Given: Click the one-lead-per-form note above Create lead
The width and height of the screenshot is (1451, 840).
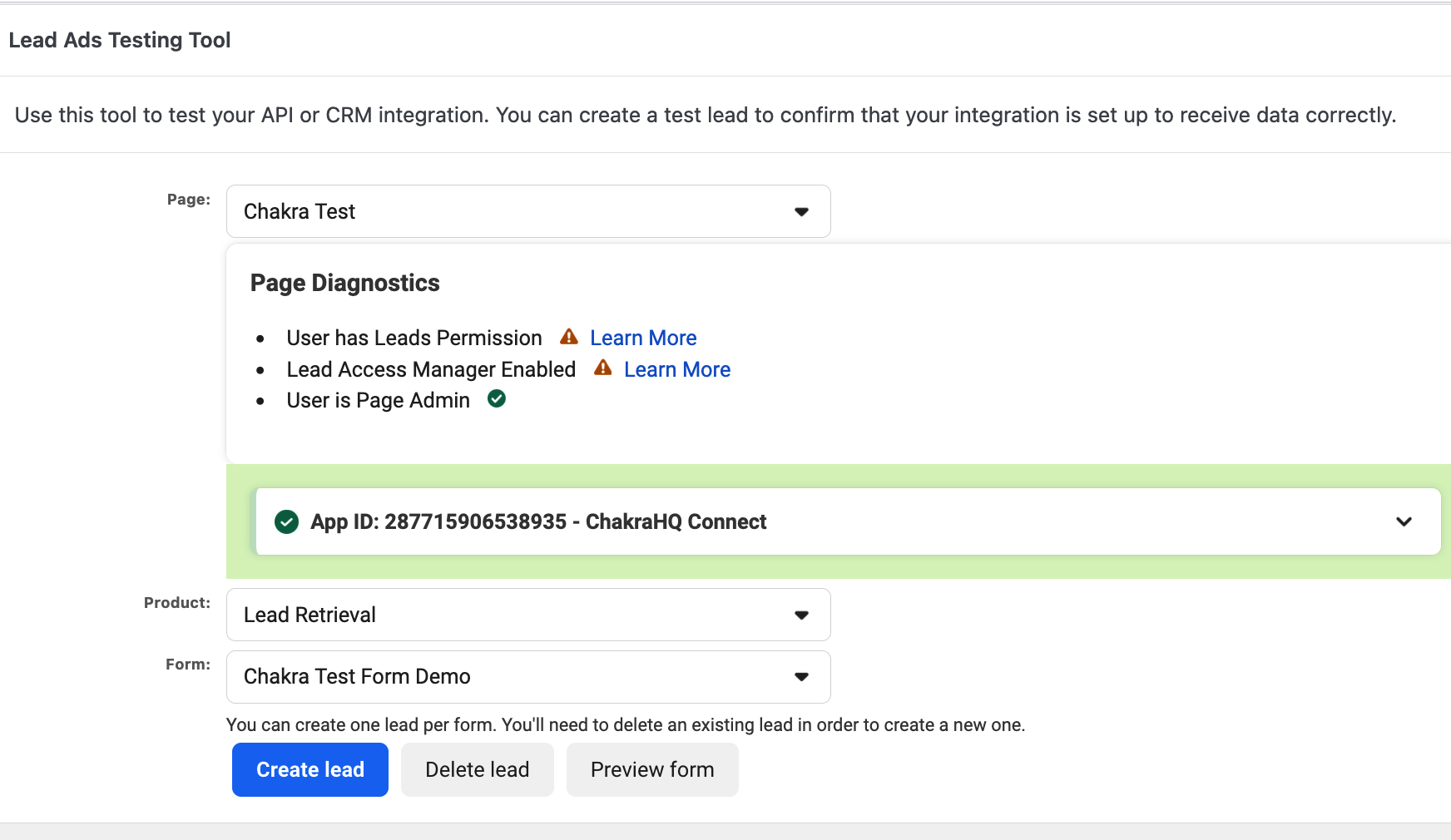Looking at the screenshot, I should [625, 724].
